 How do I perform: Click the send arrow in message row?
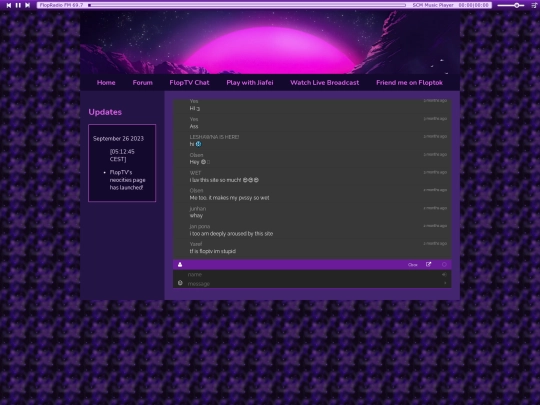pos(445,283)
